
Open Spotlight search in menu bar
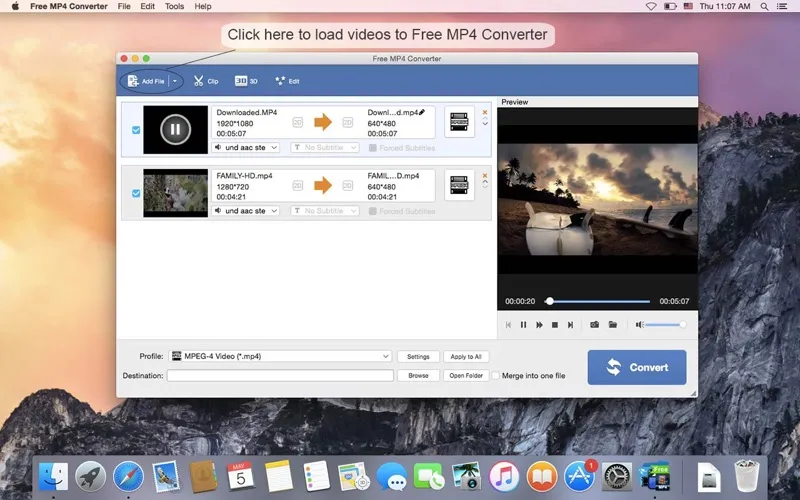click(764, 6)
